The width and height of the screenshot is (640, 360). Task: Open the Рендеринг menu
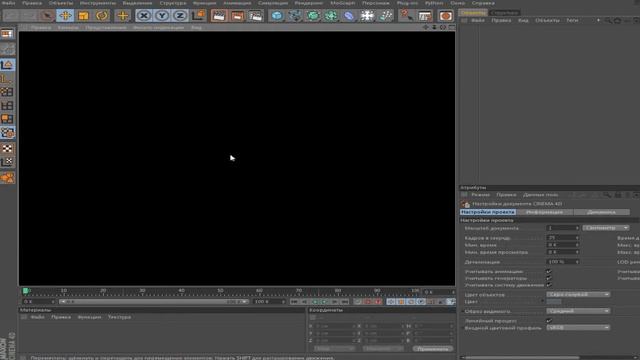(x=309, y=3)
